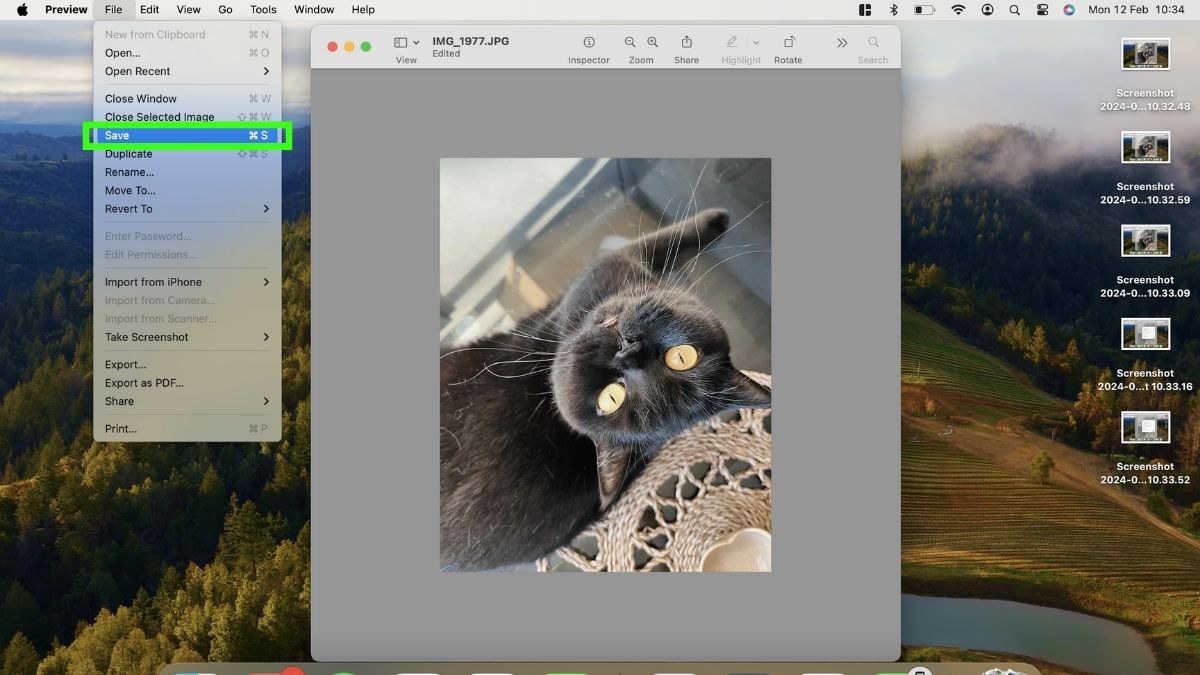Expand the Open Recent submenu
The height and width of the screenshot is (675, 1200).
187,71
